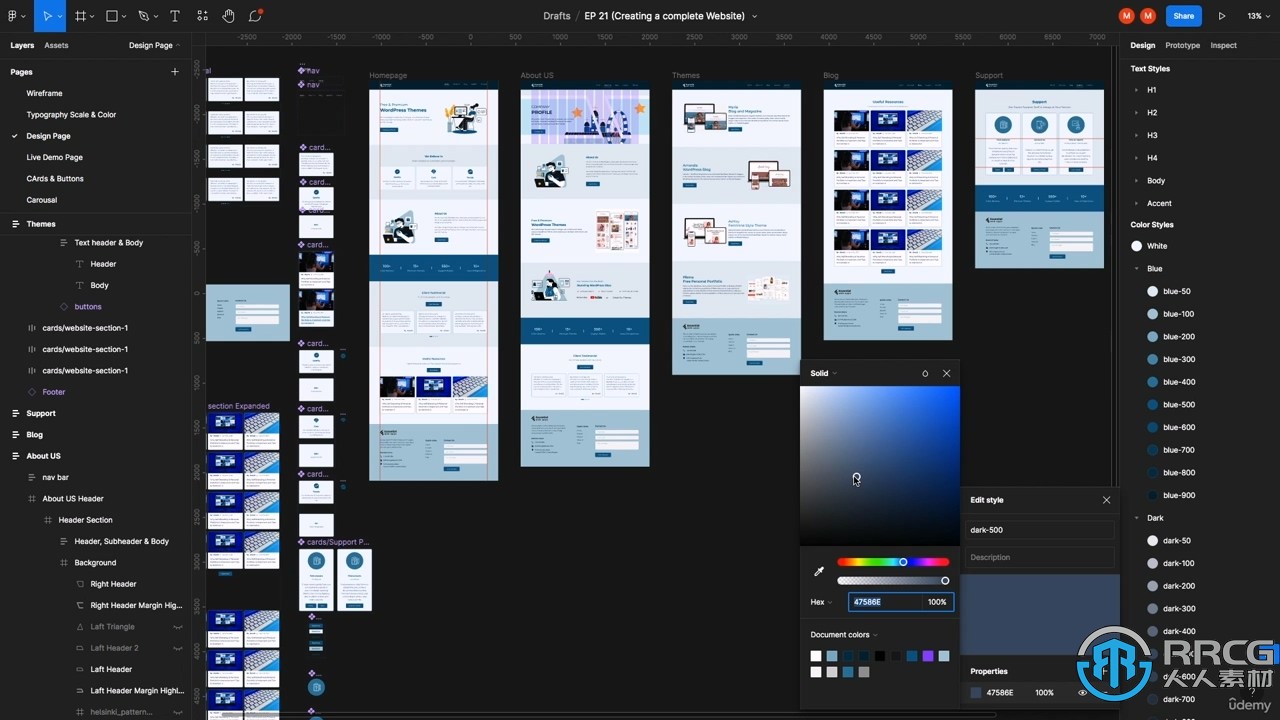The image size is (1280, 720).
Task: Open the Solid fill type dropdown
Action: coord(823,373)
